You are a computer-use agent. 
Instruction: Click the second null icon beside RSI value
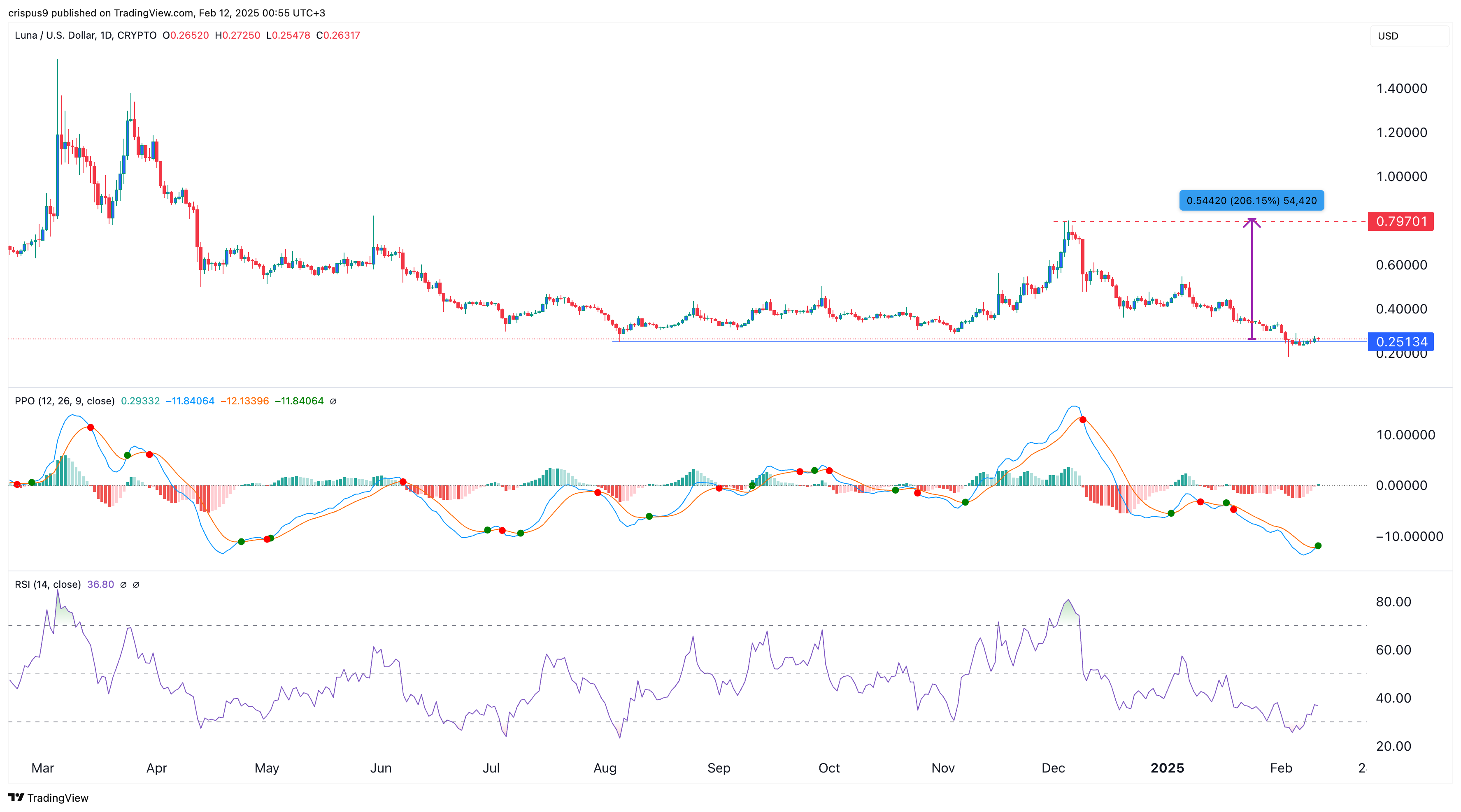[136, 585]
